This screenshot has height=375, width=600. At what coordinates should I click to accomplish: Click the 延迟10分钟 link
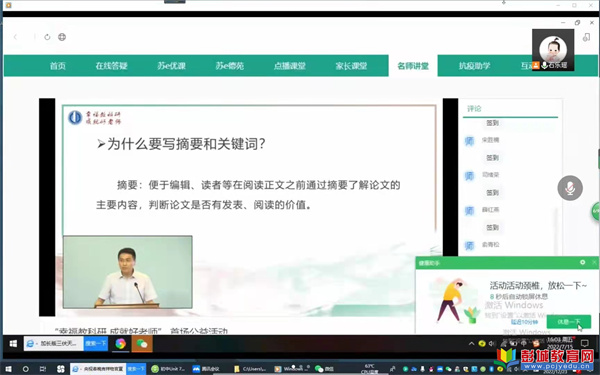pyautogui.click(x=524, y=322)
